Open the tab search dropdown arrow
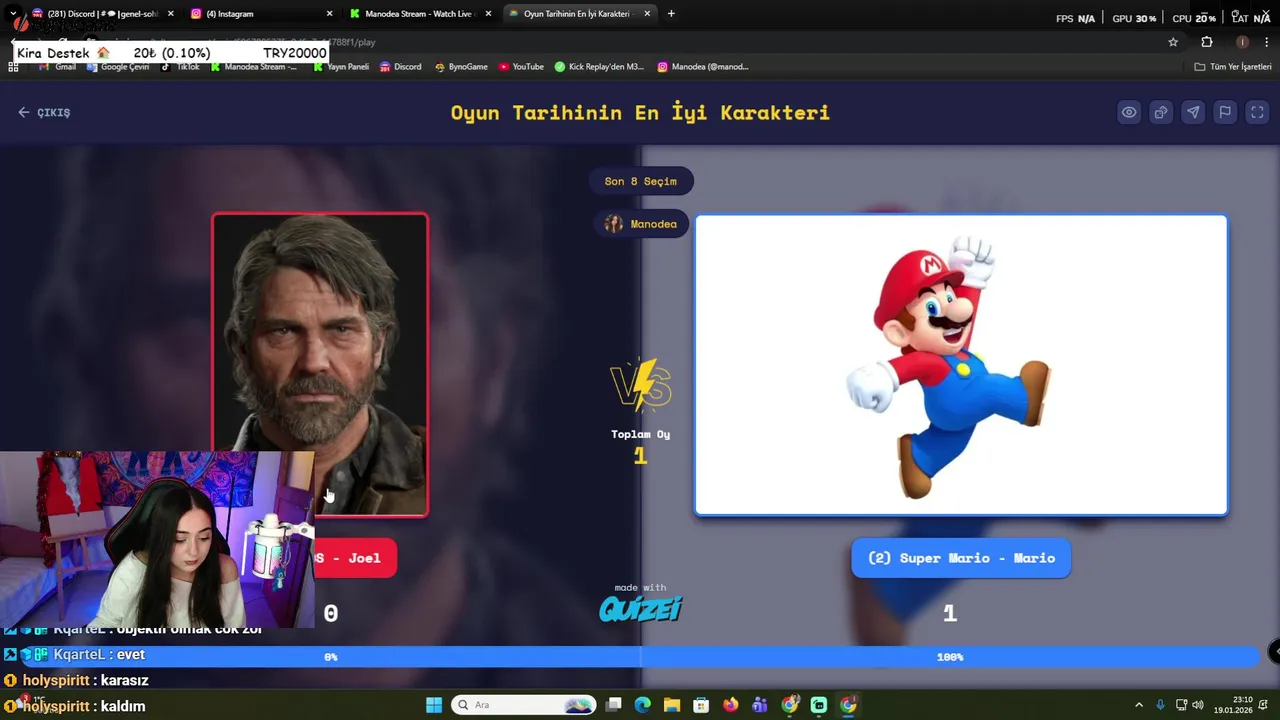 click(x=13, y=14)
